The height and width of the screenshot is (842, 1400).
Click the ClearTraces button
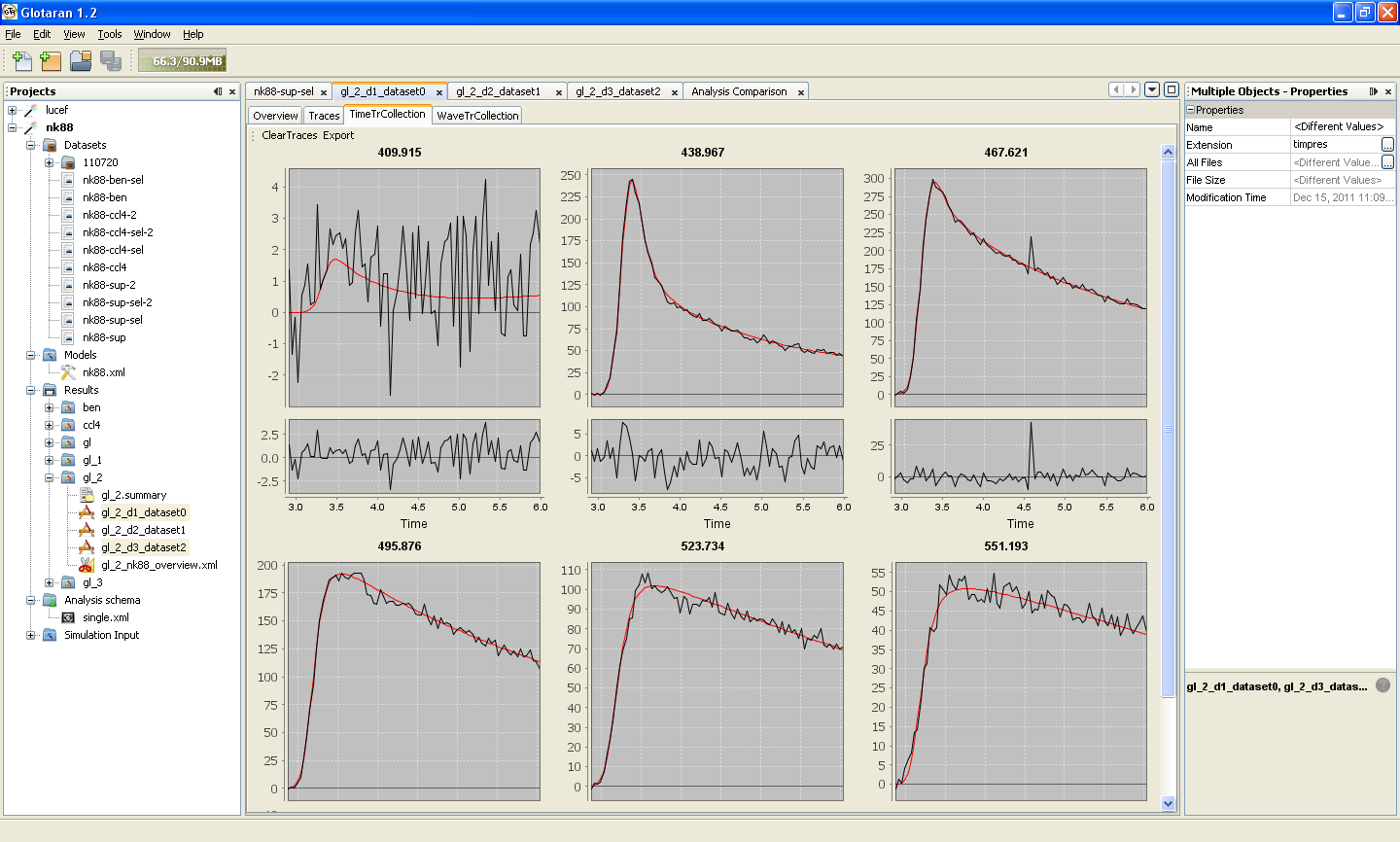coord(290,135)
